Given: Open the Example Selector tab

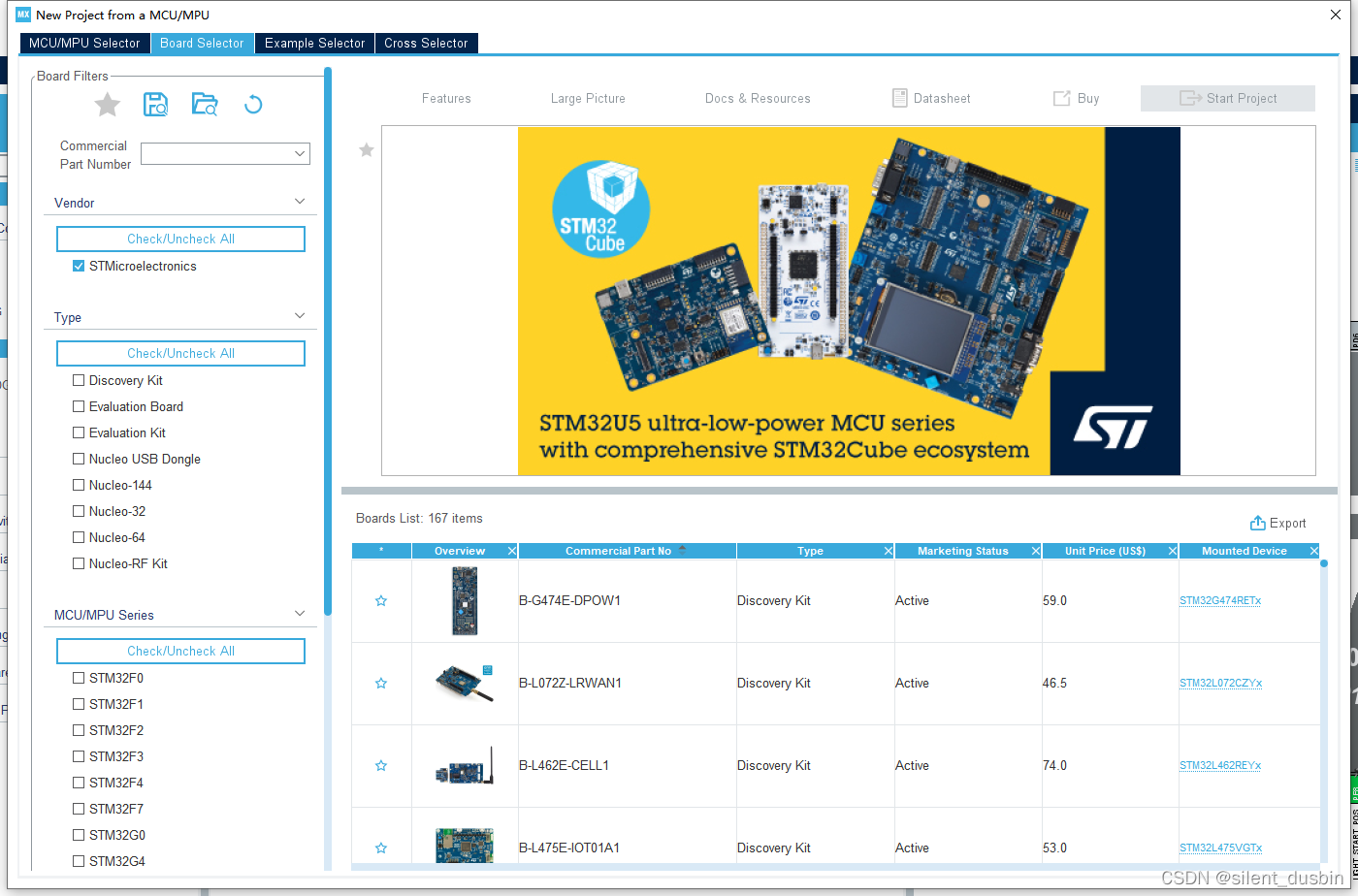Looking at the screenshot, I should point(314,43).
